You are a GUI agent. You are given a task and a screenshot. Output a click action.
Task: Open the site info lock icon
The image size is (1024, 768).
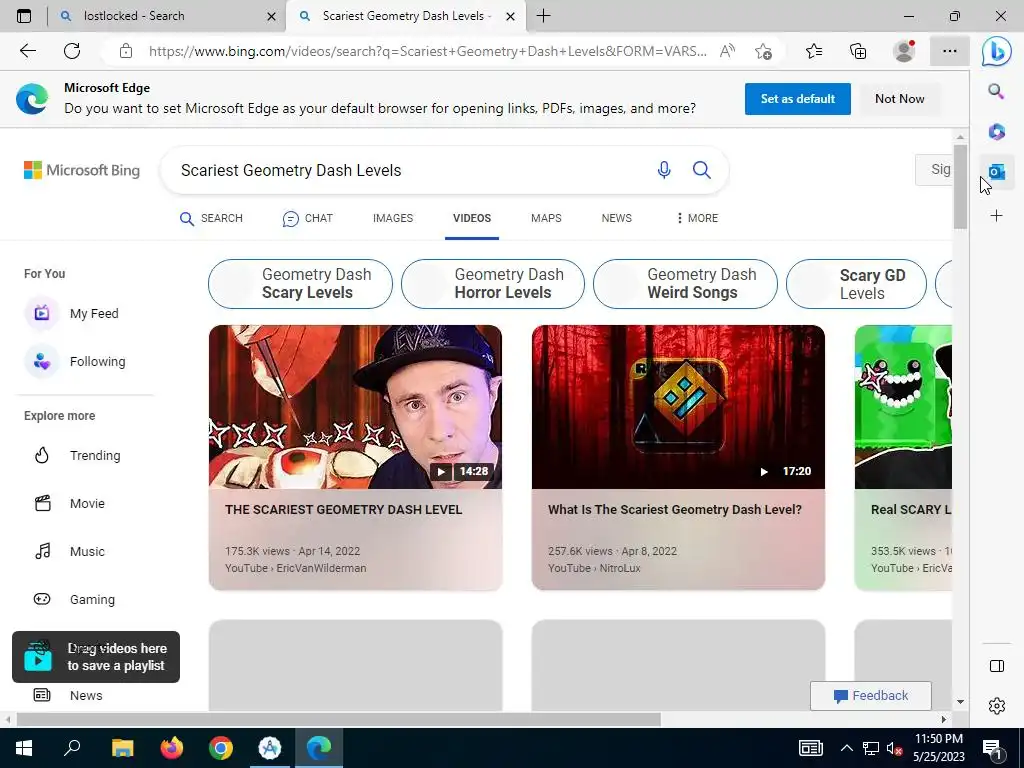[126, 51]
